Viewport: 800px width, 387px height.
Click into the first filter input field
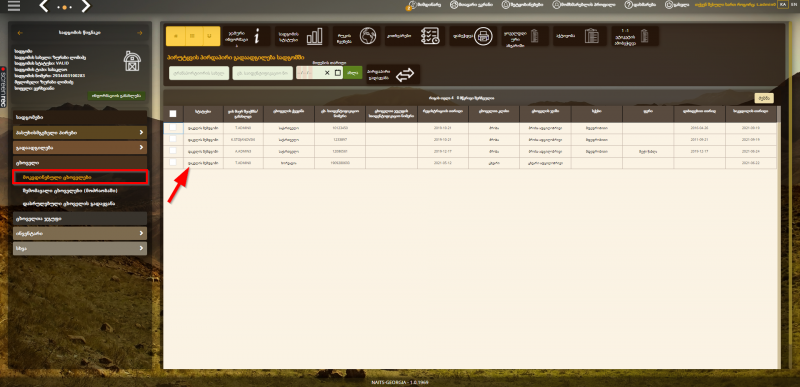(x=199, y=73)
